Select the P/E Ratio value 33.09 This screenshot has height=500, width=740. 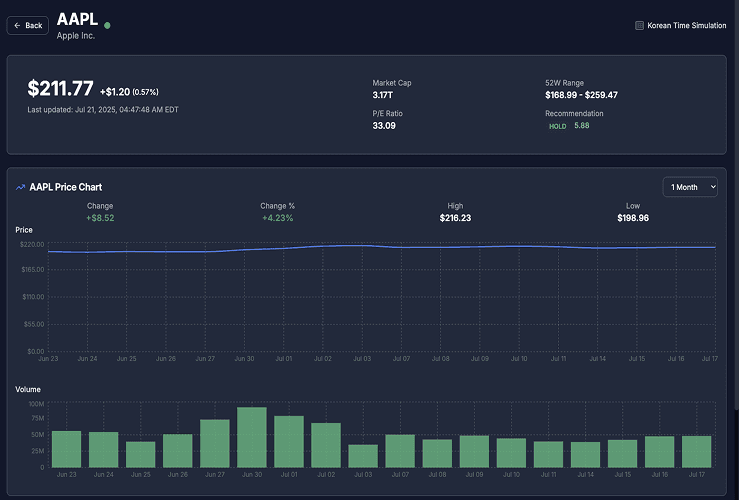(x=384, y=126)
